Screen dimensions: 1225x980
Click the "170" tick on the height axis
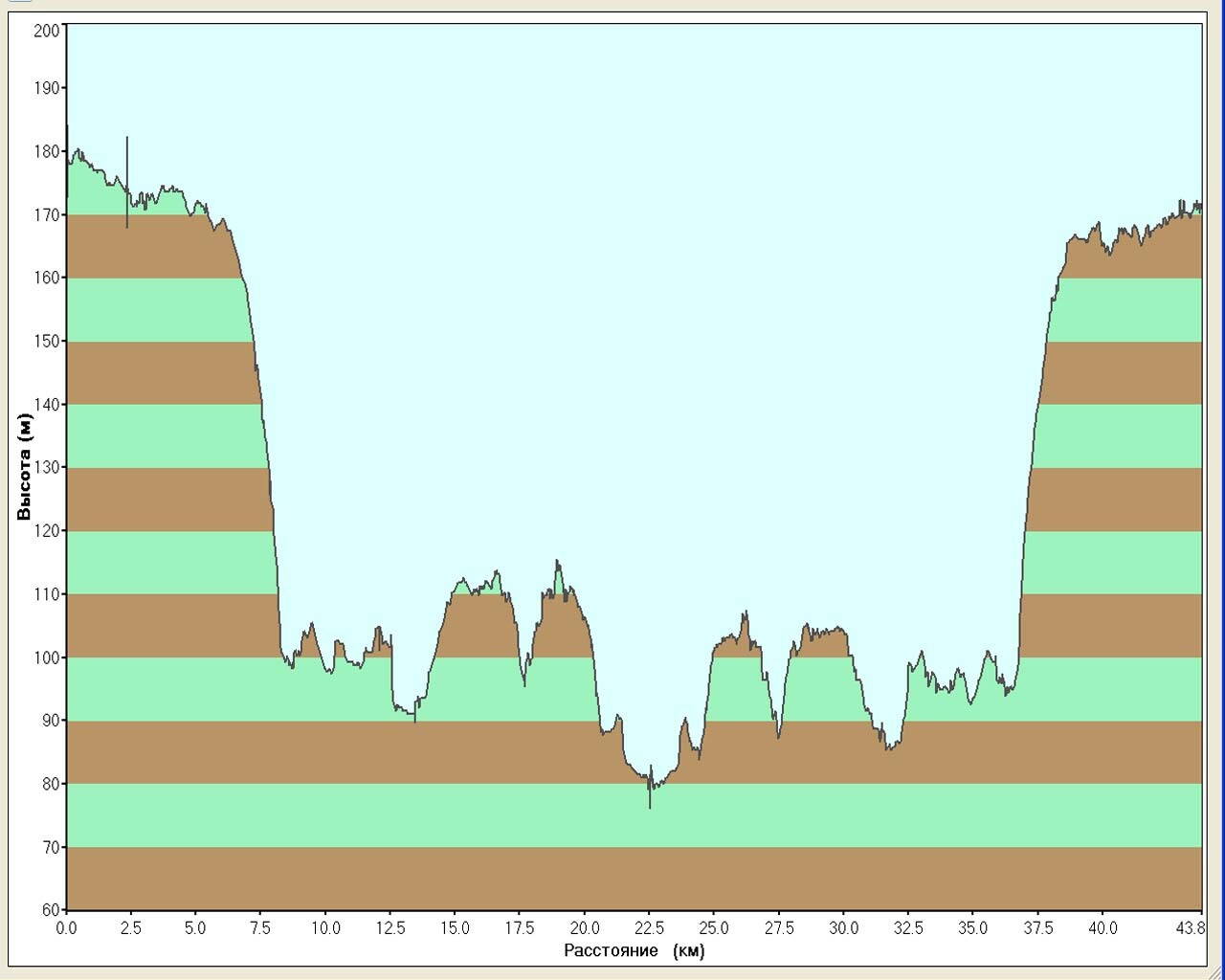pyautogui.click(x=46, y=214)
